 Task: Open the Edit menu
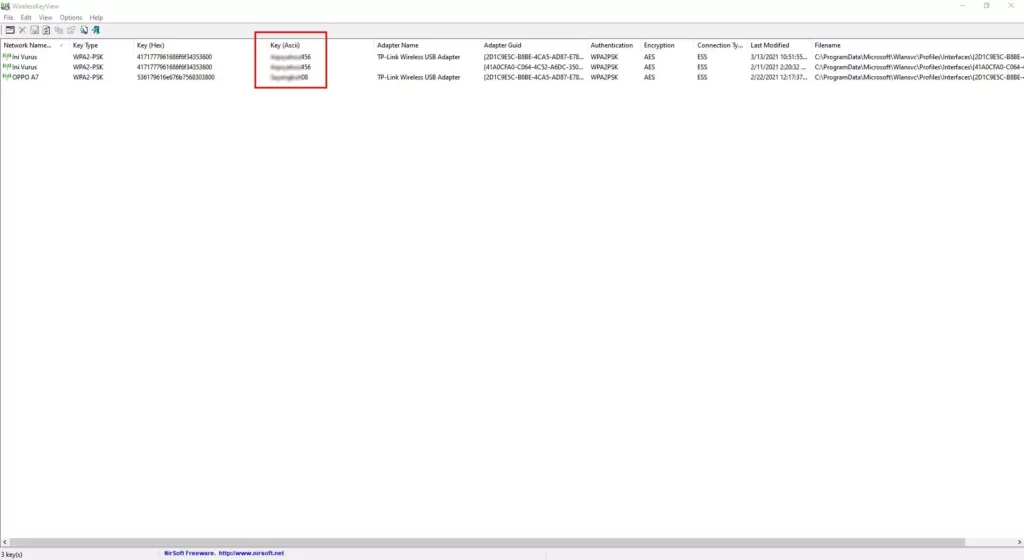coord(26,18)
